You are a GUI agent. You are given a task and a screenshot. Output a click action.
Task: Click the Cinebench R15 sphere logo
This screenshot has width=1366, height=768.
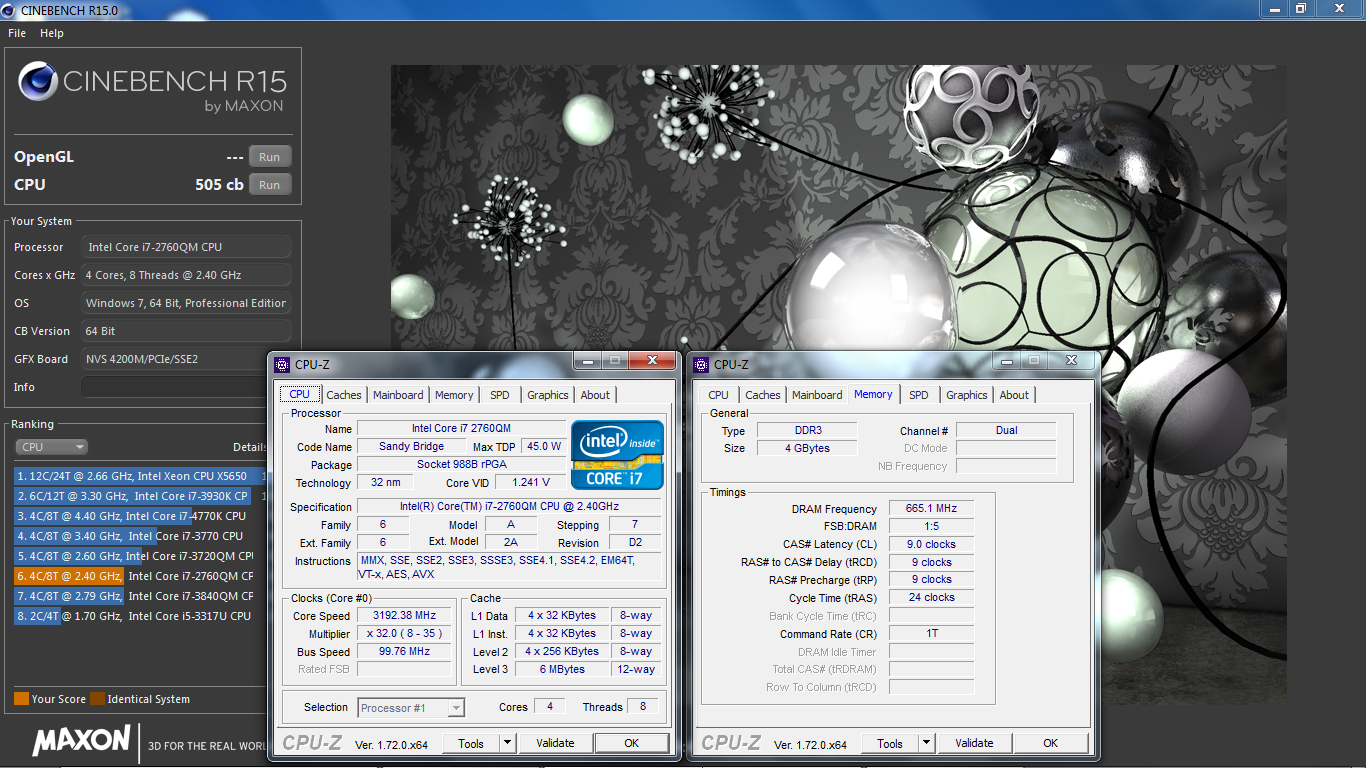coord(37,81)
